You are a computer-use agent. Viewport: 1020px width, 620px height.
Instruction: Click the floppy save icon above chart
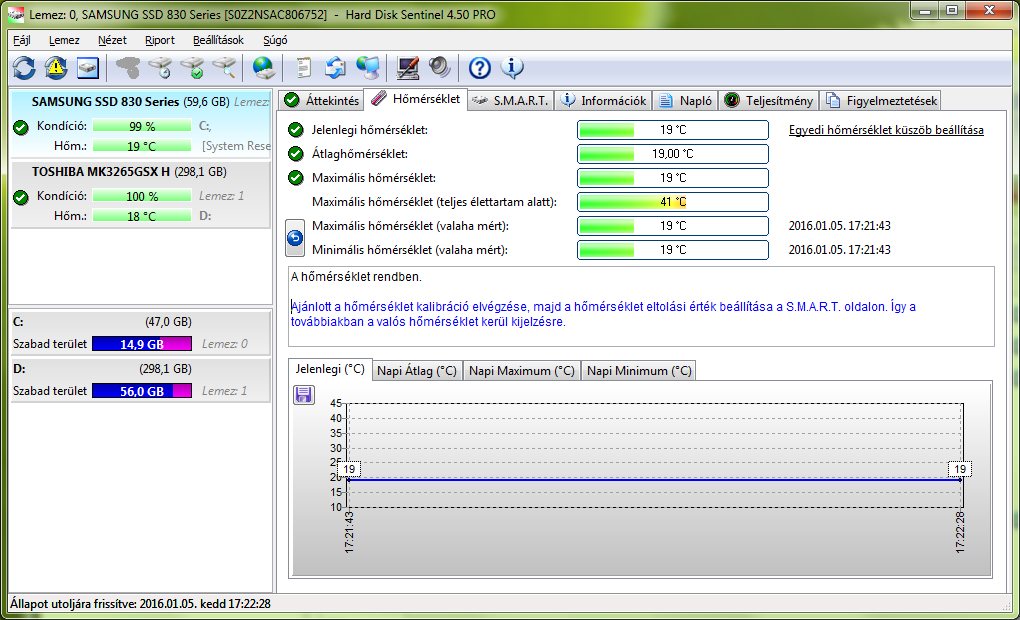click(304, 394)
